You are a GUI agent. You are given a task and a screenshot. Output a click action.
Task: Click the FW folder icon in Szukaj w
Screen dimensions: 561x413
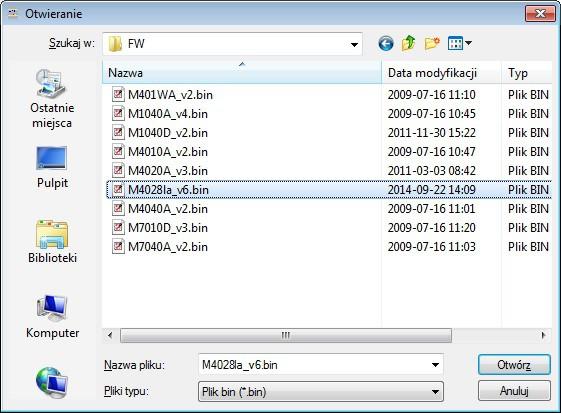(x=115, y=44)
